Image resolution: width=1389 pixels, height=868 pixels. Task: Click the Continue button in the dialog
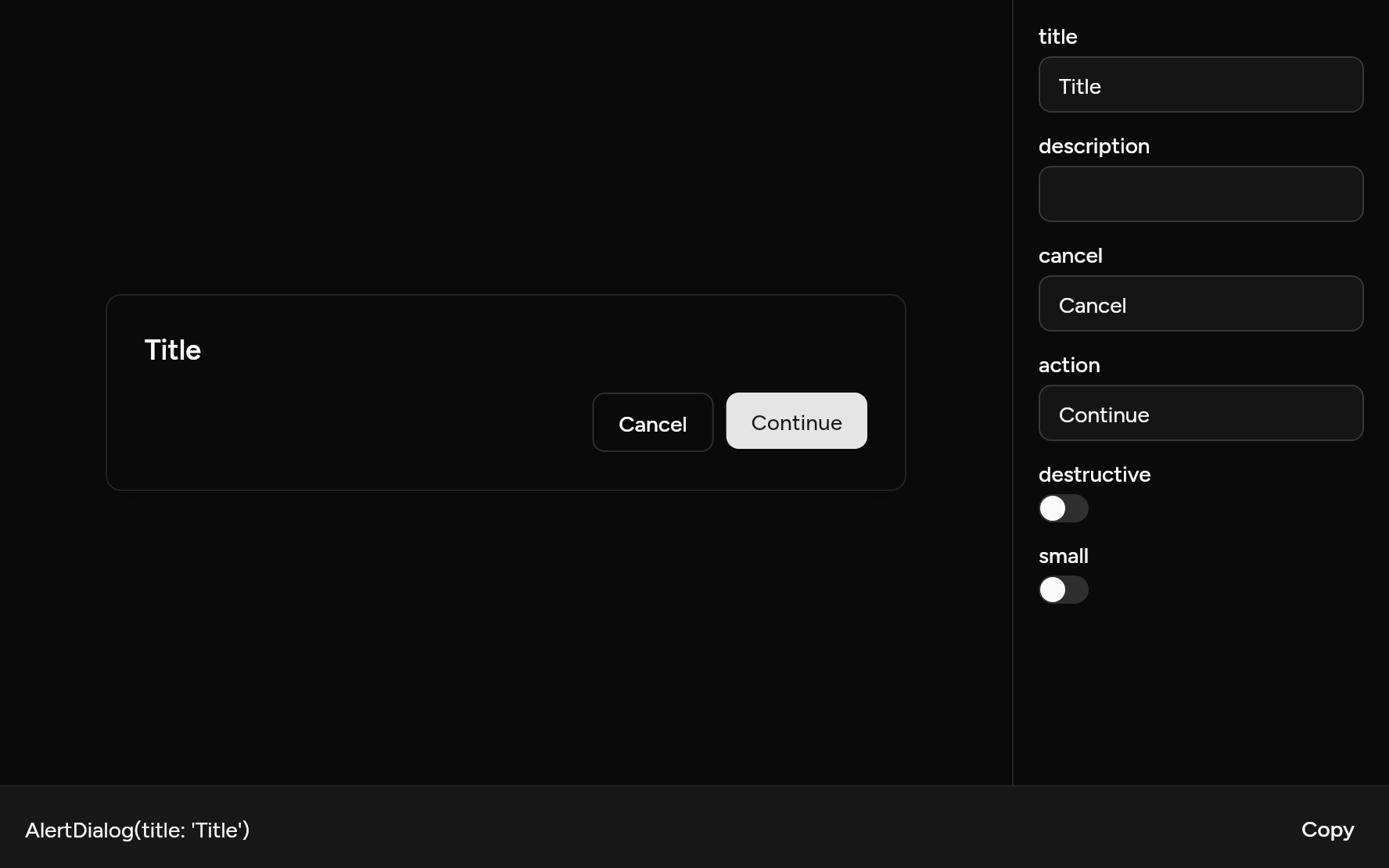point(796,421)
